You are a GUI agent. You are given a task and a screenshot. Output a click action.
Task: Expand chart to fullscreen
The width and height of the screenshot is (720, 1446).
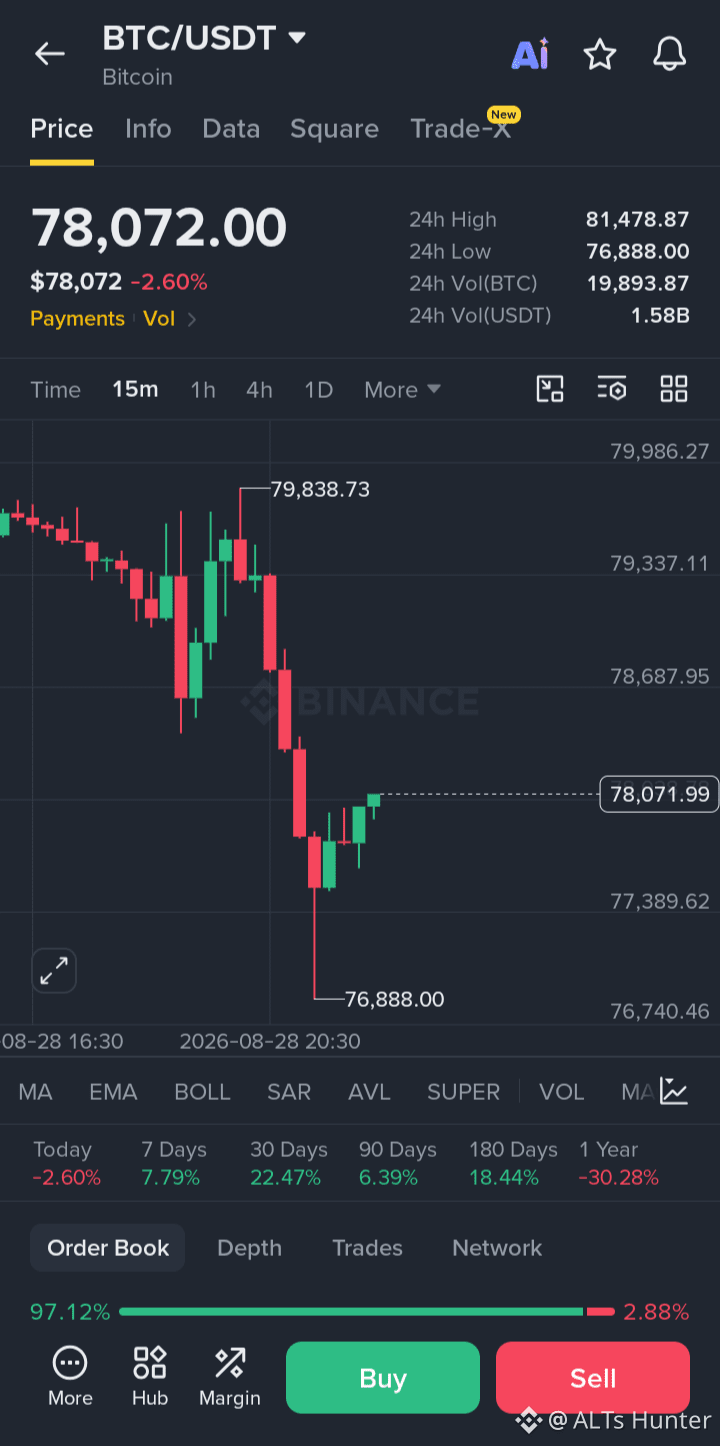point(54,970)
